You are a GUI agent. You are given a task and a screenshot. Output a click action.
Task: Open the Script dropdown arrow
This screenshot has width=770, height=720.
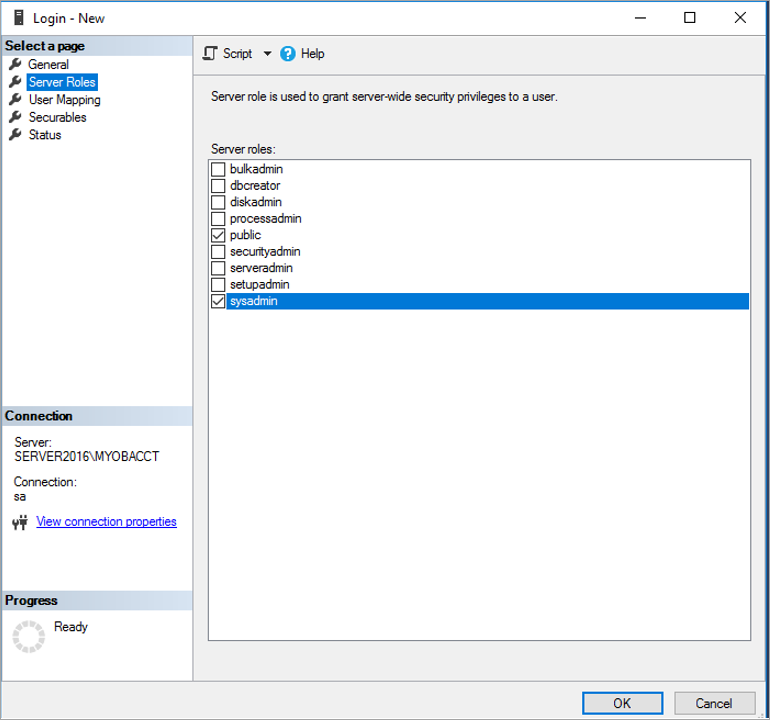coord(267,54)
